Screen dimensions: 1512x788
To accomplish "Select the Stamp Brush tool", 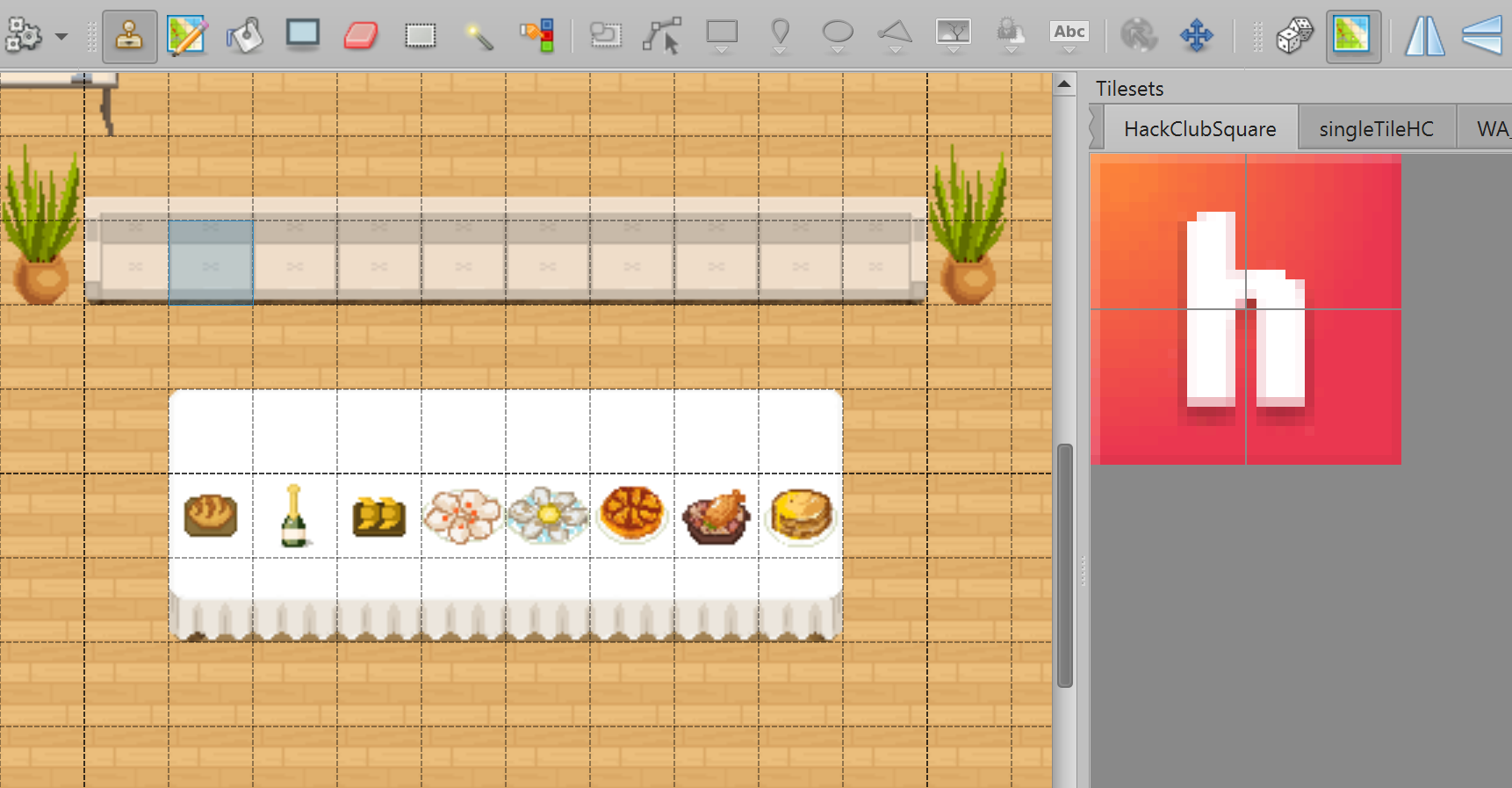I will [x=129, y=36].
